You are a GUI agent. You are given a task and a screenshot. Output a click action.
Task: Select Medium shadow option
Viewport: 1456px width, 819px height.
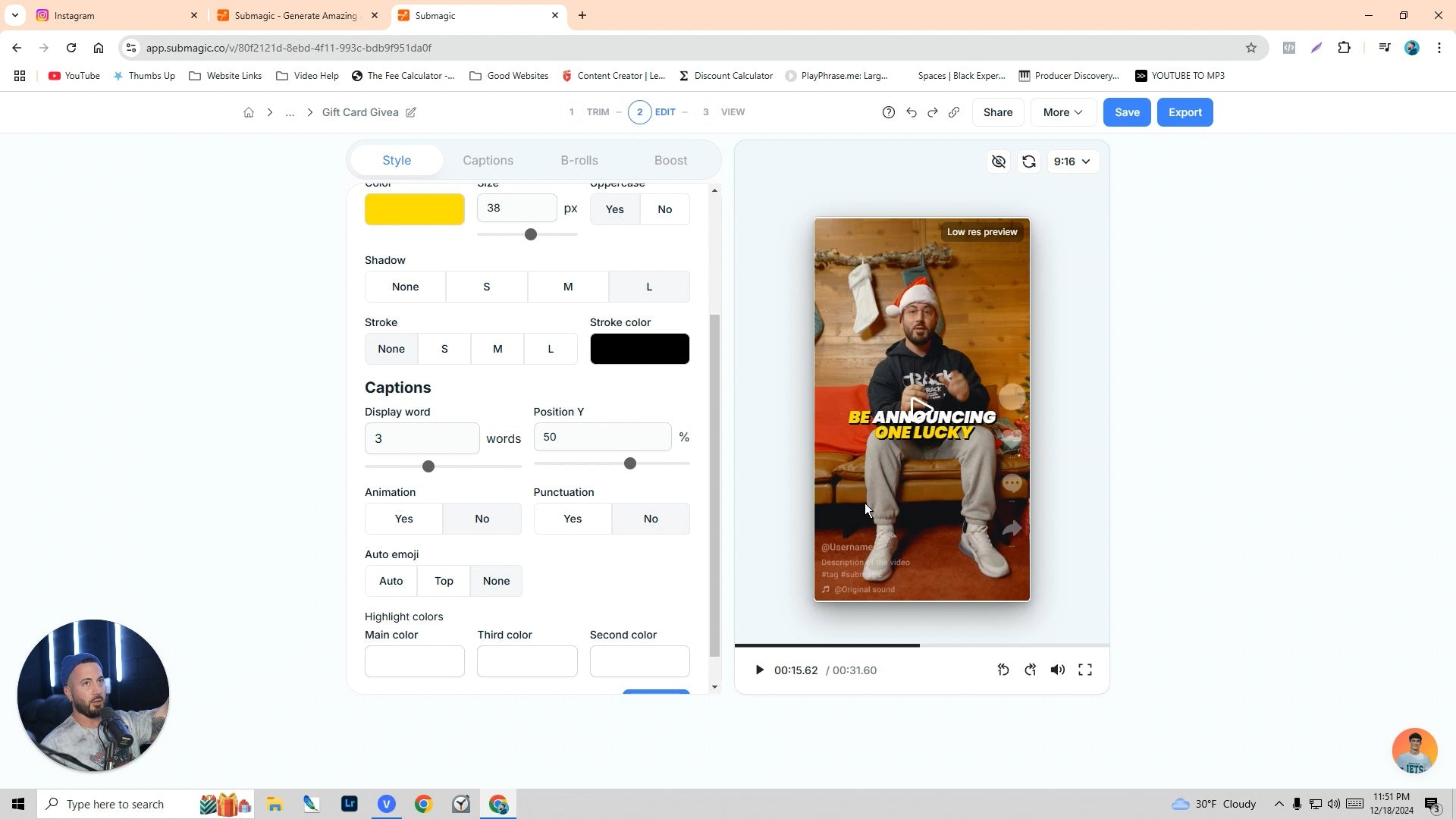[568, 287]
